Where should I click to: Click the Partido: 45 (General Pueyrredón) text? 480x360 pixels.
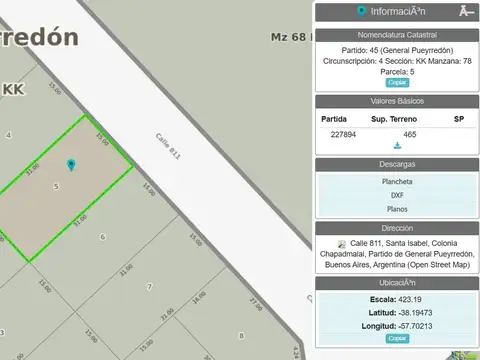pos(397,50)
